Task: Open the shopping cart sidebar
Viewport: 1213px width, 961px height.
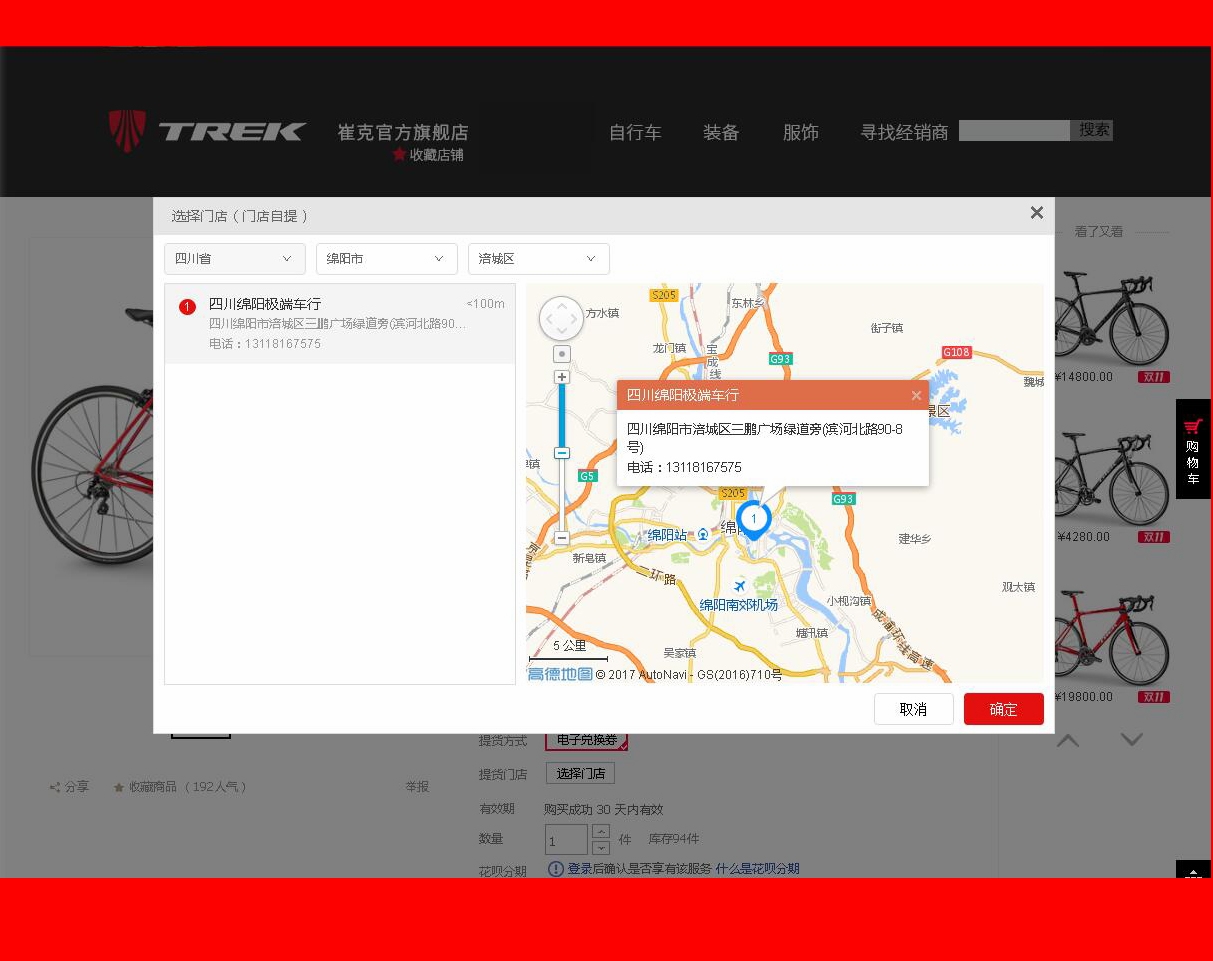Action: pyautogui.click(x=1193, y=449)
